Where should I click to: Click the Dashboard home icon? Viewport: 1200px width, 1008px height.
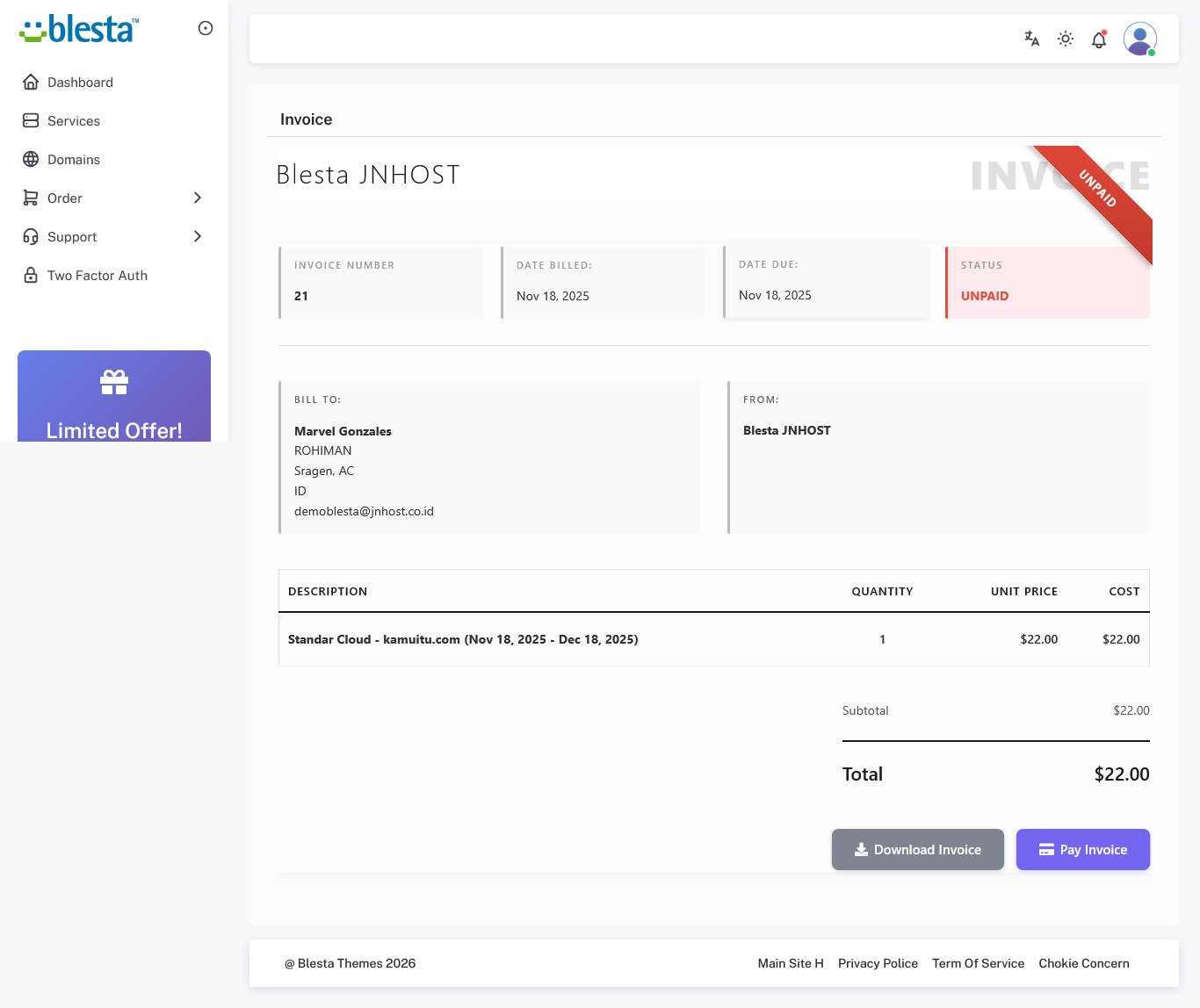[x=31, y=83]
